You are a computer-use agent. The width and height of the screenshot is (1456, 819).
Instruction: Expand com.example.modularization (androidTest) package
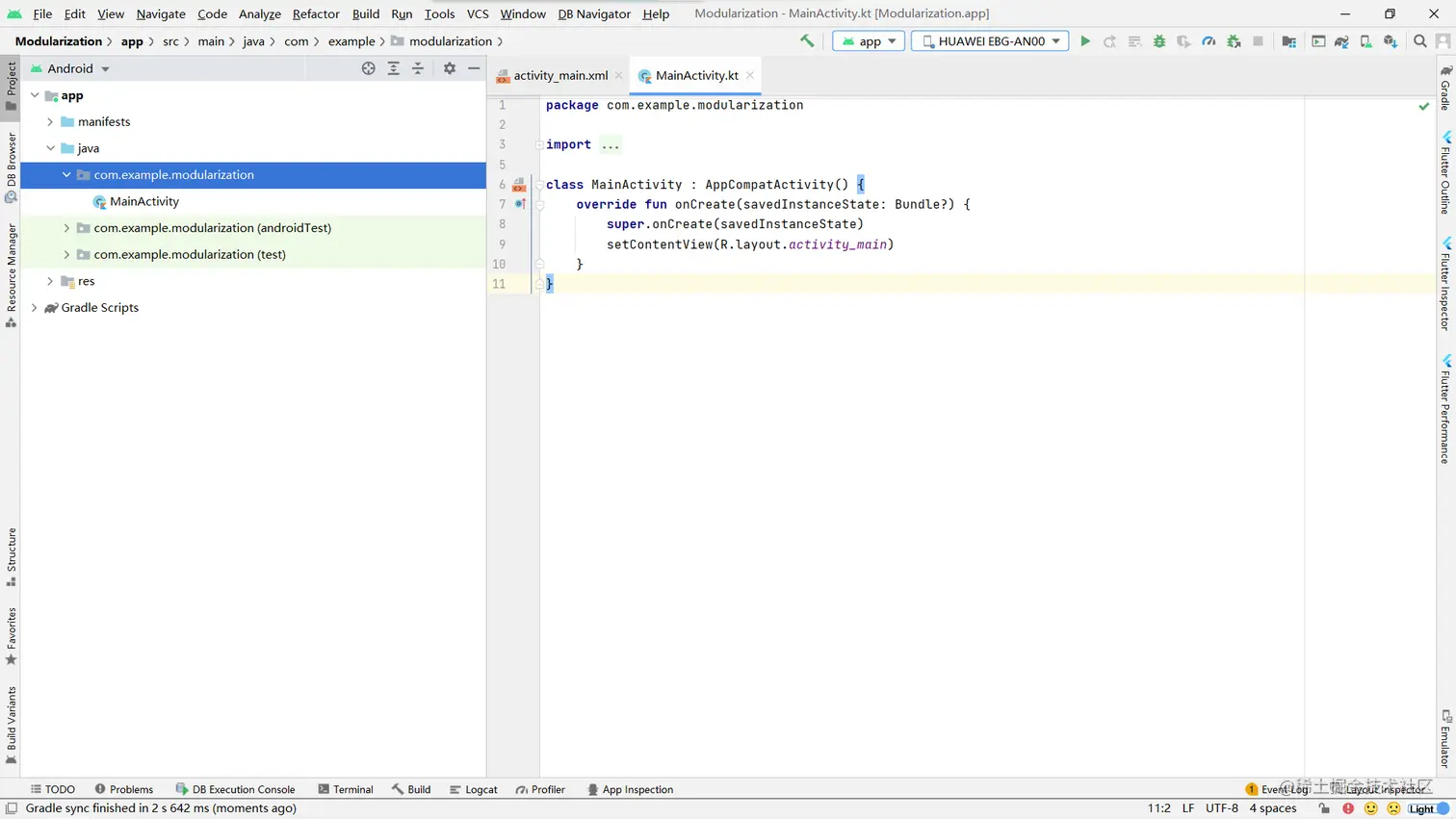pos(66,228)
